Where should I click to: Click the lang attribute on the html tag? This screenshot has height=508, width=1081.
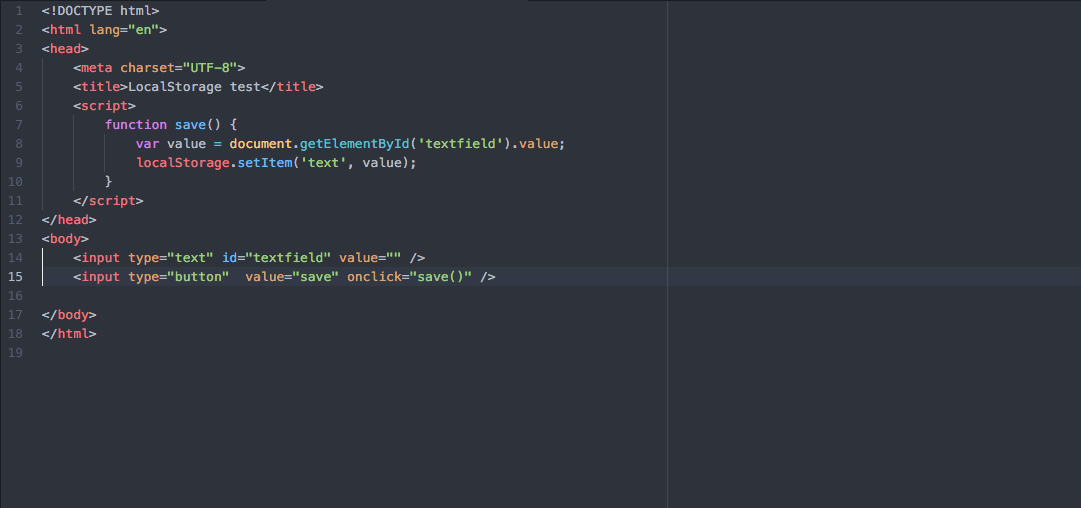pos(105,30)
